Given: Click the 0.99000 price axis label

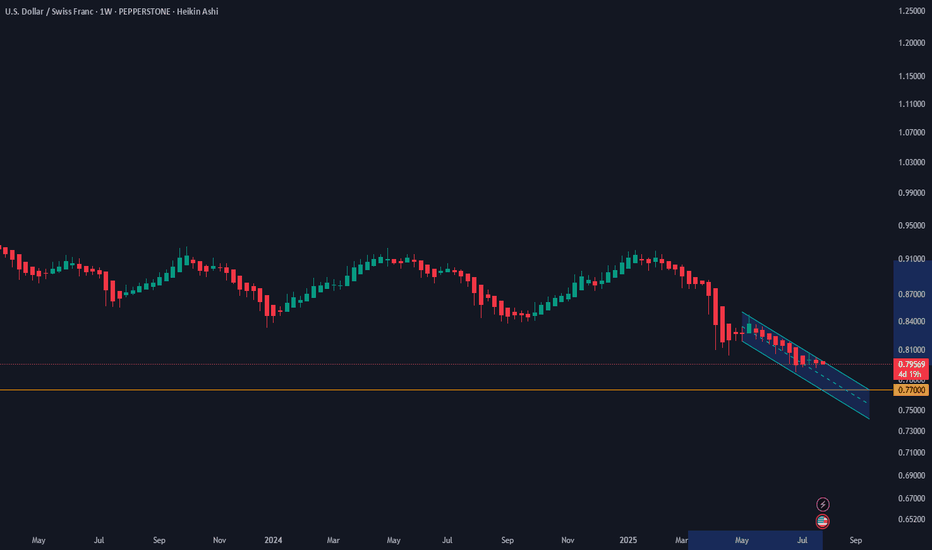Looking at the screenshot, I should tap(911, 193).
